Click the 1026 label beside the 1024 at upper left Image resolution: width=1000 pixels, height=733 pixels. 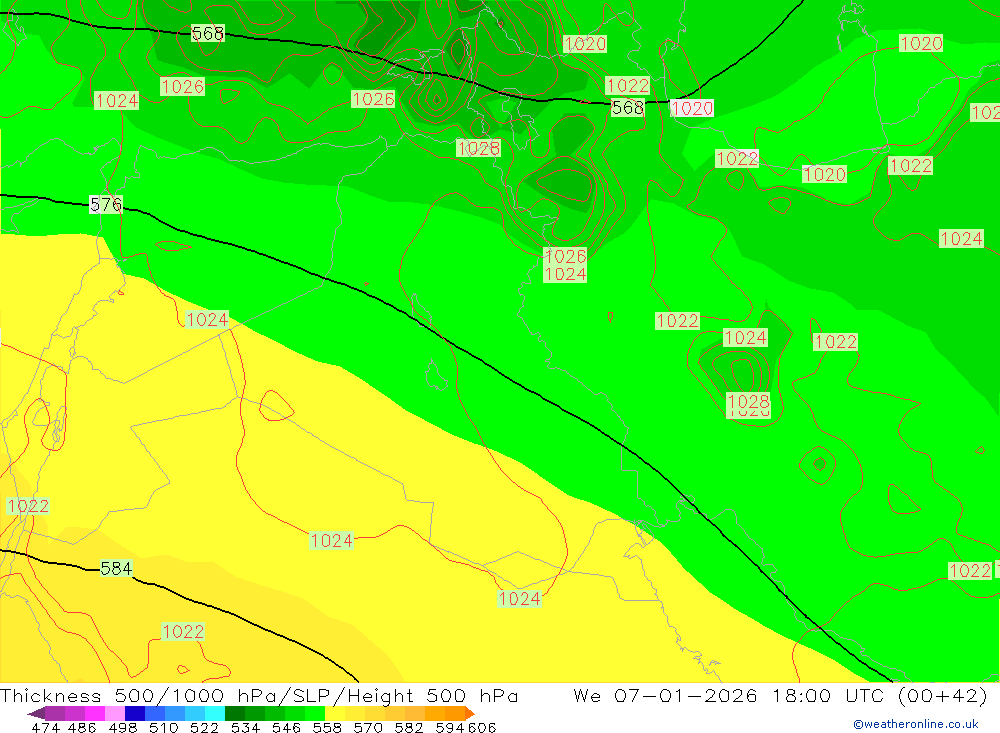[182, 86]
